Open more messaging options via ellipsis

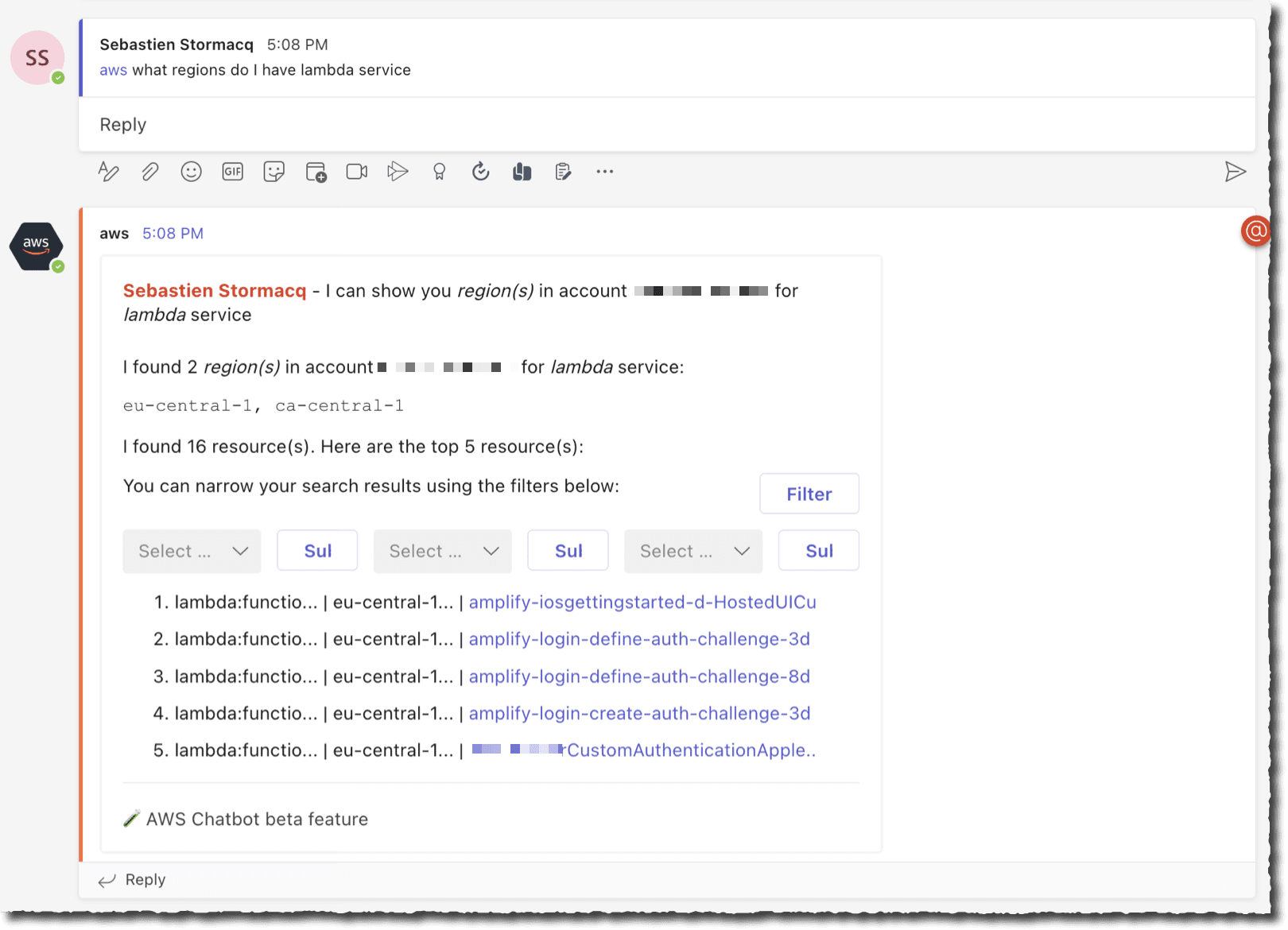click(x=605, y=171)
